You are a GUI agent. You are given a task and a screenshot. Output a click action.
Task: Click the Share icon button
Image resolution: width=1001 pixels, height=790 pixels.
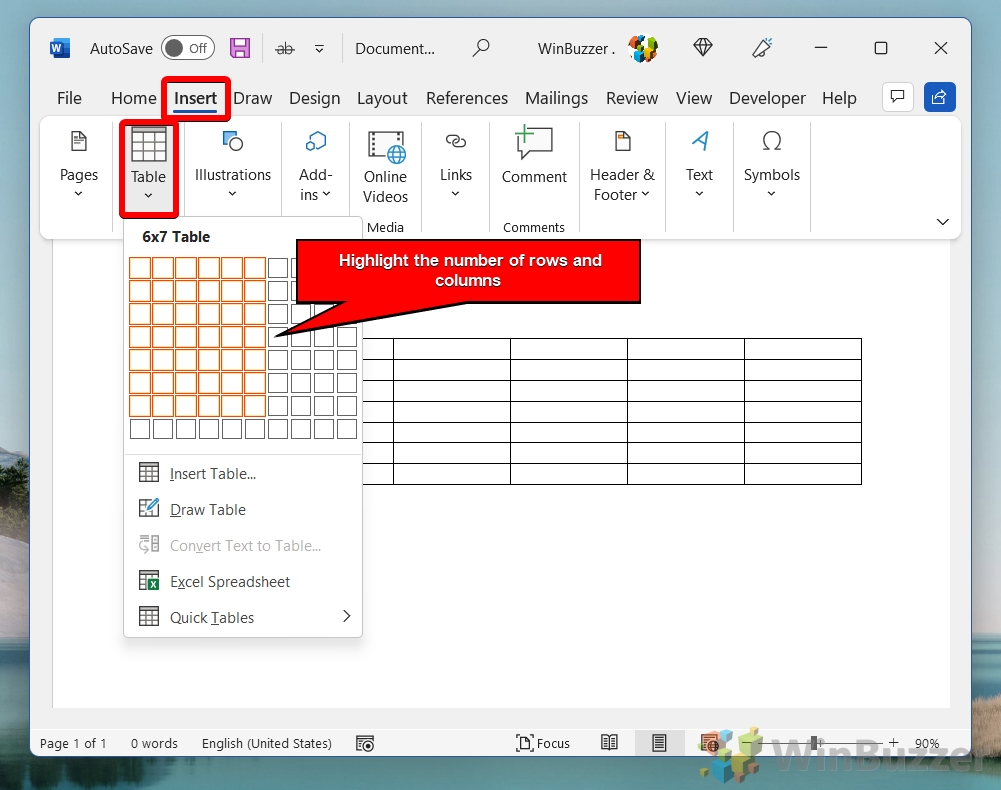pos(940,97)
